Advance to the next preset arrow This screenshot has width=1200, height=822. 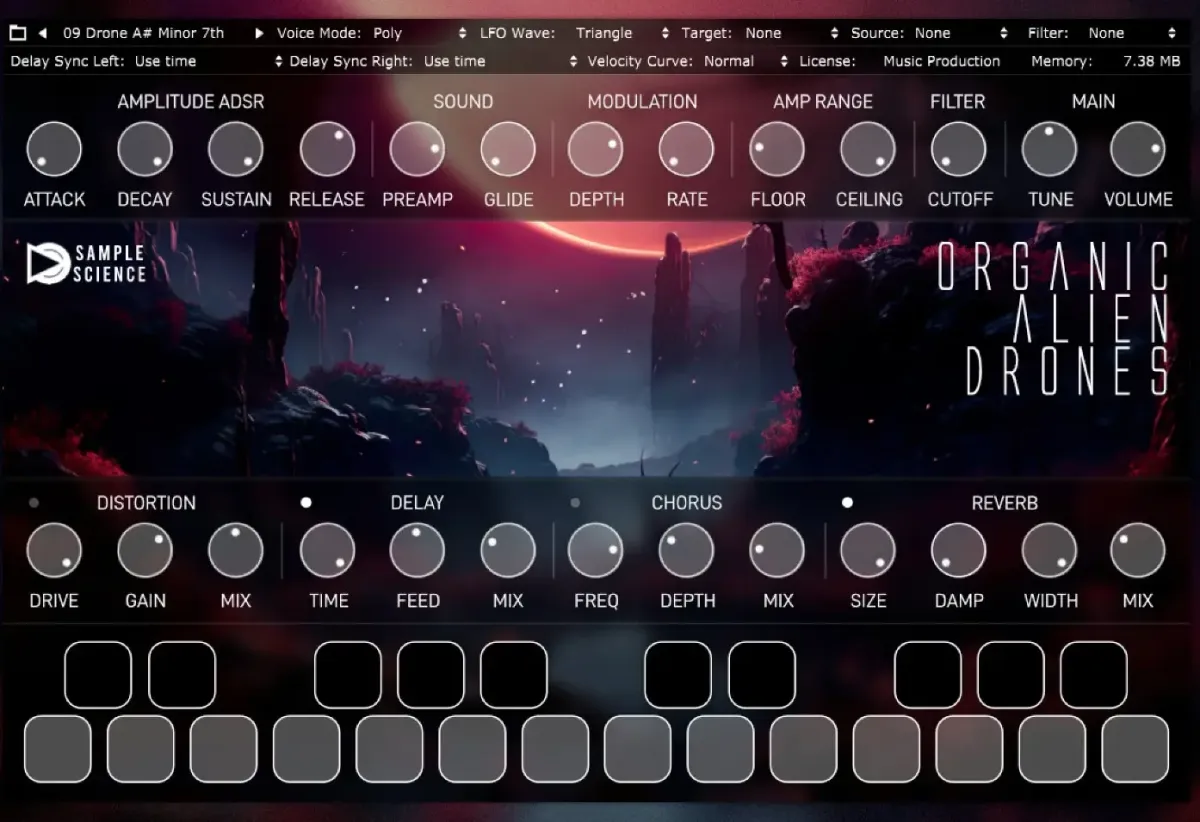click(259, 33)
